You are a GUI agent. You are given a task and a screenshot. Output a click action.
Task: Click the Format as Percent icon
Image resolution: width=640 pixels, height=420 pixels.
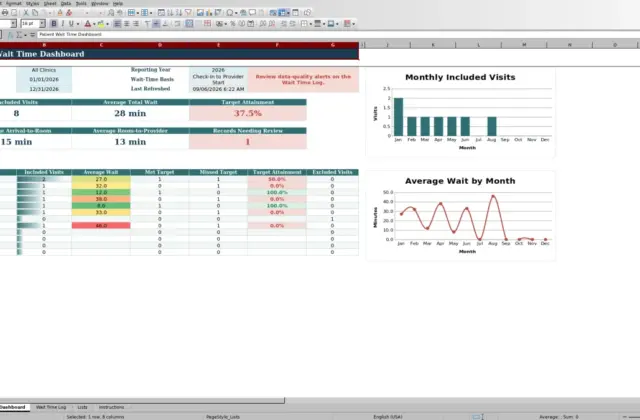(233, 24)
